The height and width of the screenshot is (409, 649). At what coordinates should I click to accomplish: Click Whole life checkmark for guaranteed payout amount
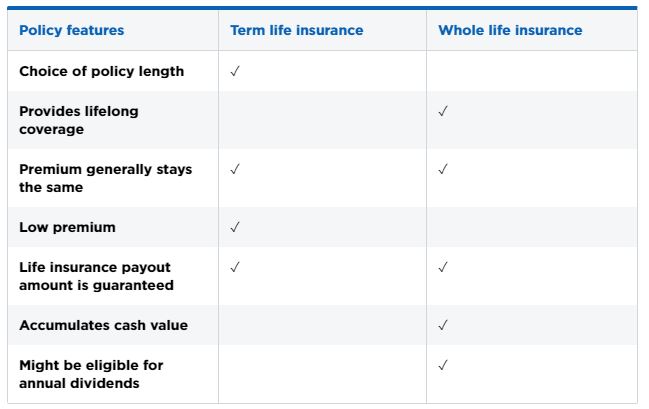443,267
